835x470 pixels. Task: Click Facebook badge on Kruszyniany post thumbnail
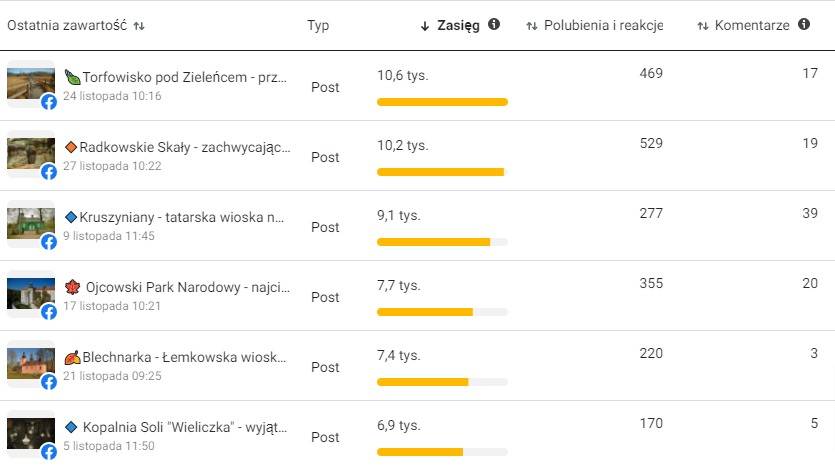pos(49,242)
